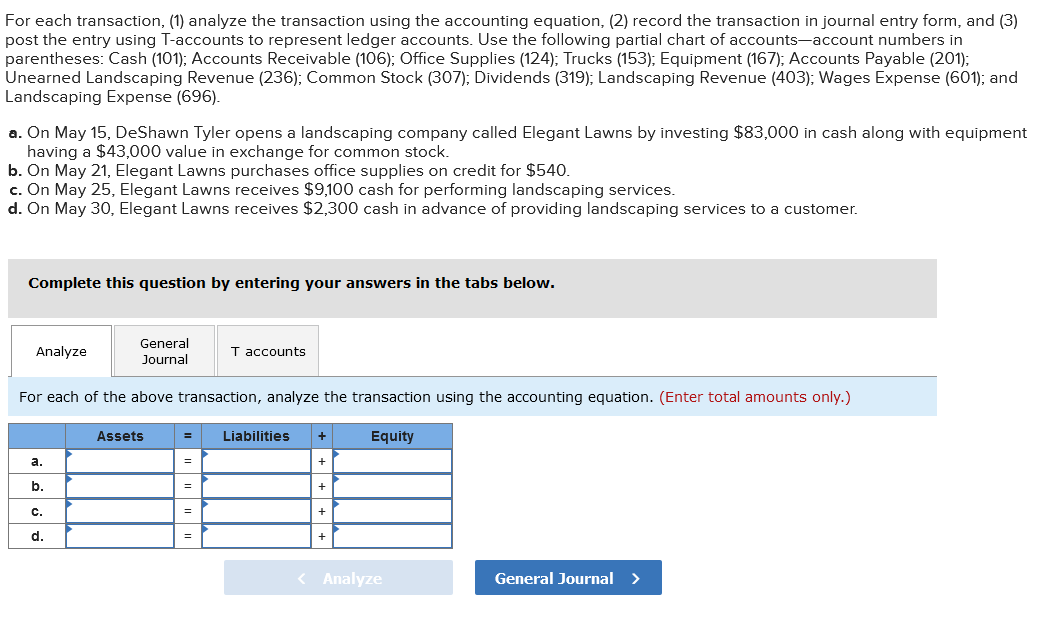Click the blue flag icon in row c Equity cell
Screen dimensions: 1057x618
338,505
